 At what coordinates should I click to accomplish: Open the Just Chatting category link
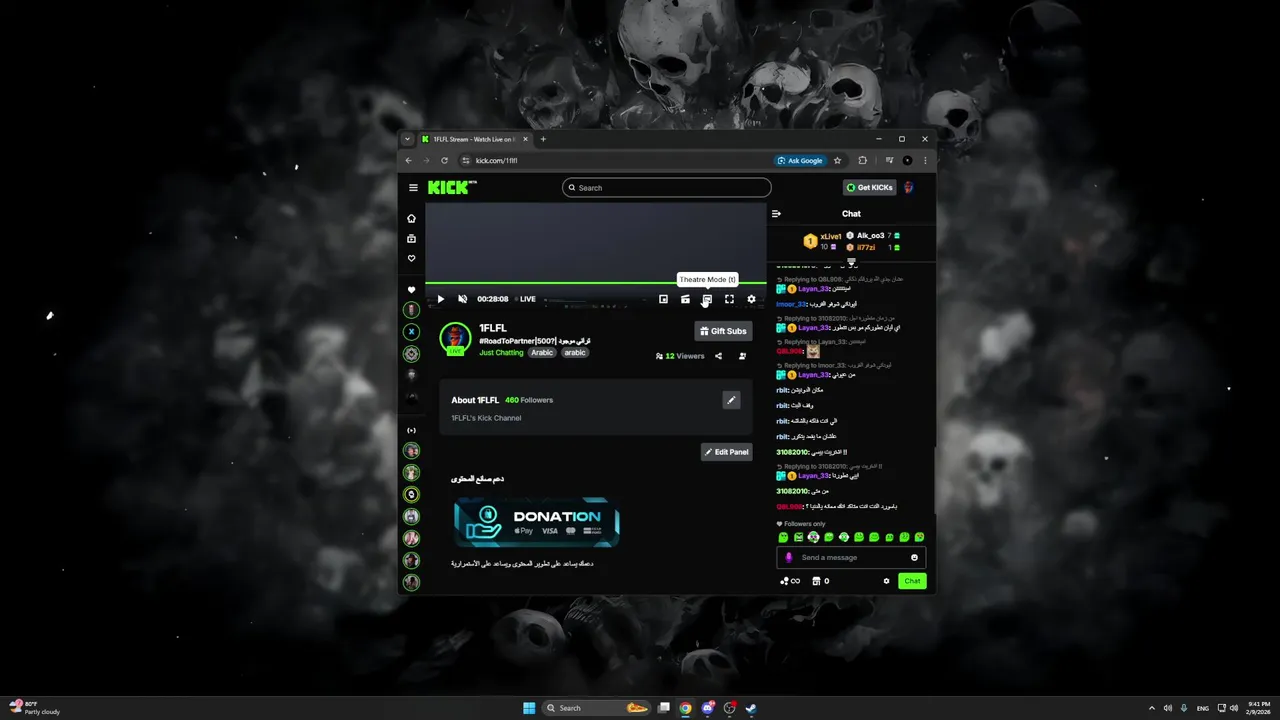click(x=501, y=353)
